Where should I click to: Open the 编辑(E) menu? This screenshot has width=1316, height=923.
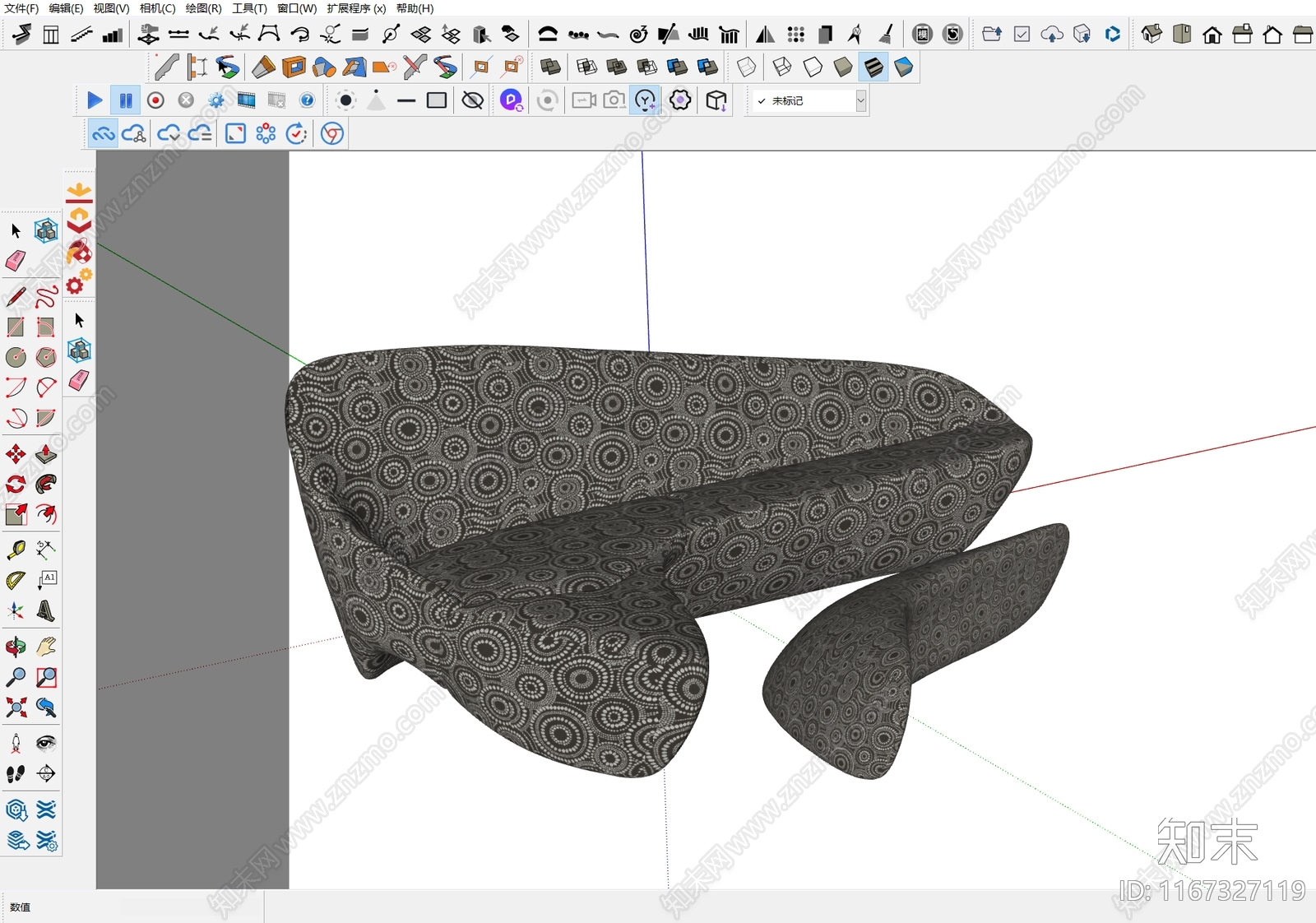click(66, 8)
